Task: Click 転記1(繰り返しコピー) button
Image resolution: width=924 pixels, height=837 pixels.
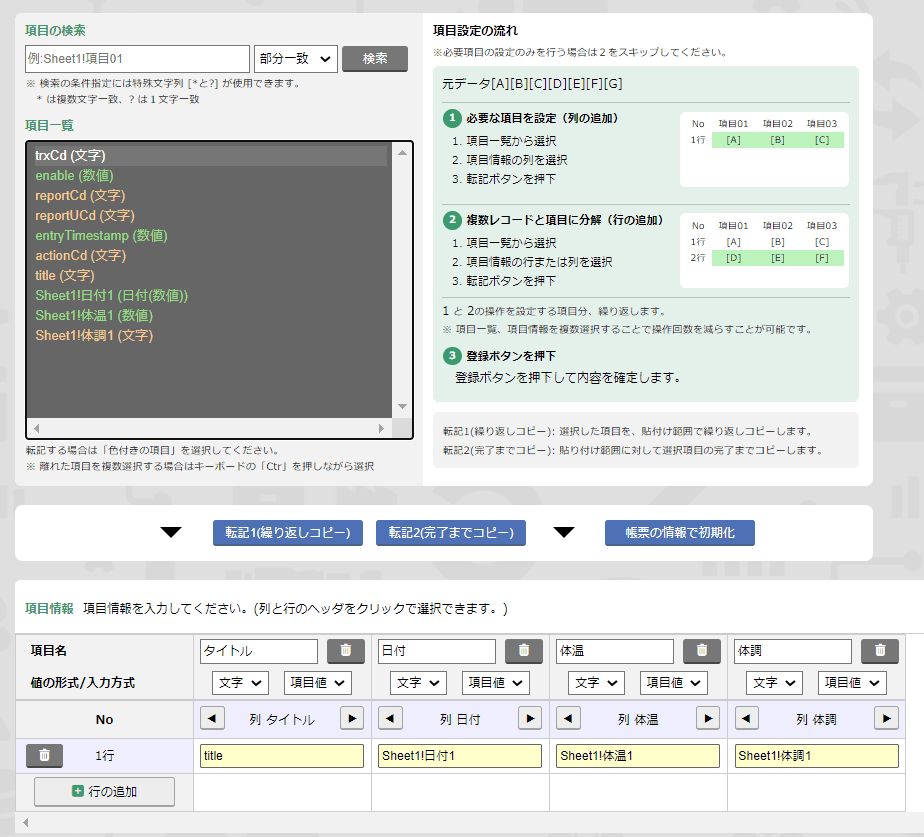Action: click(x=288, y=533)
